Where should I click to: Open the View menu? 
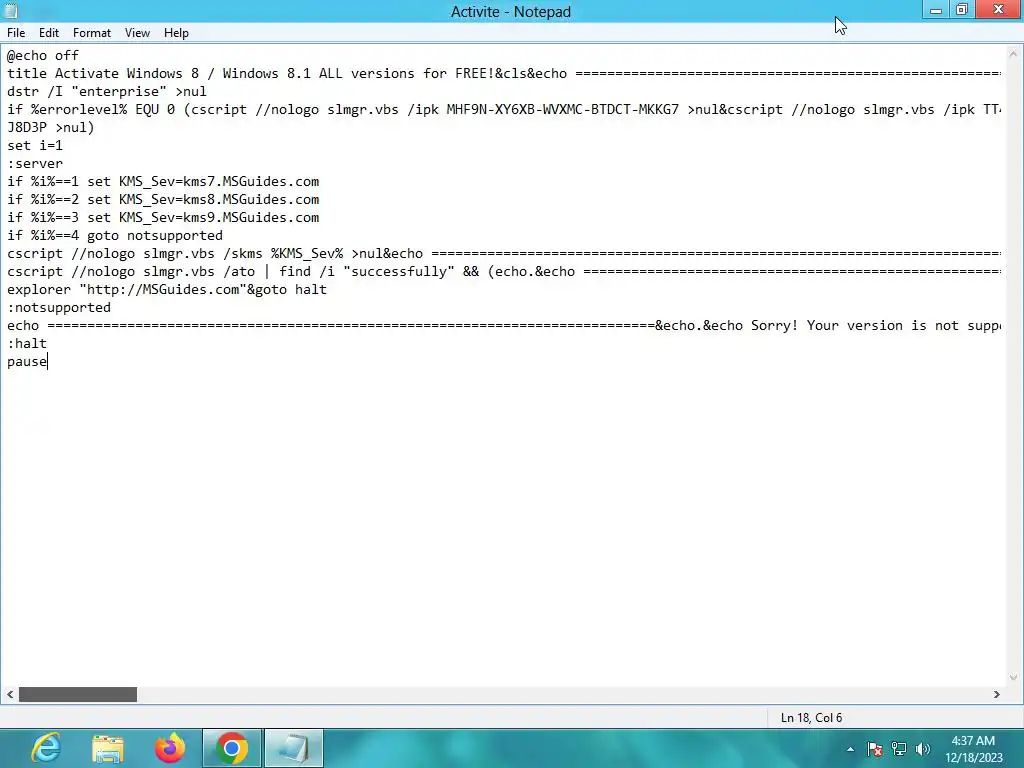click(x=137, y=33)
